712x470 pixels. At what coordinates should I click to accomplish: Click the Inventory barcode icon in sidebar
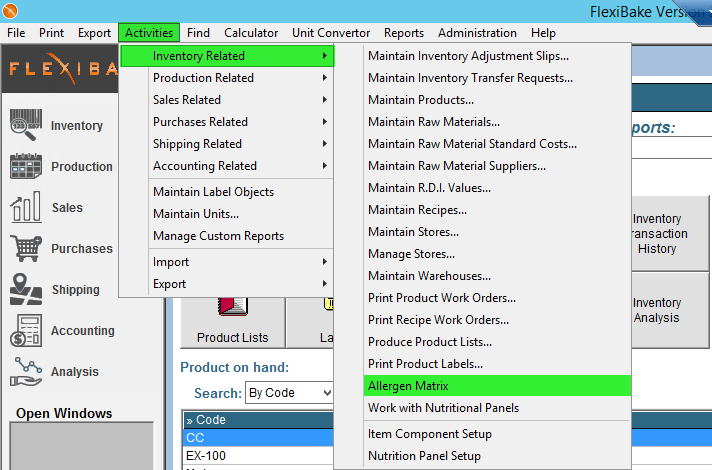coord(26,125)
